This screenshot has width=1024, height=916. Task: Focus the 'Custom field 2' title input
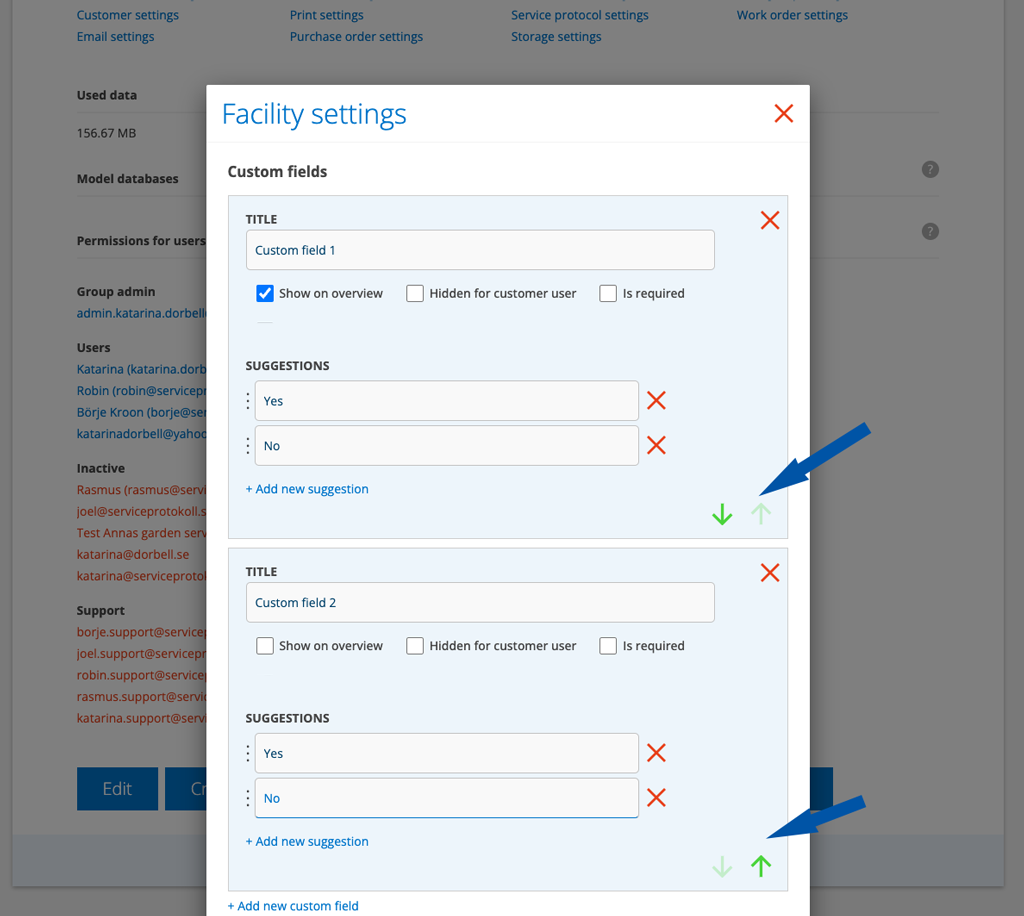[x=480, y=603]
